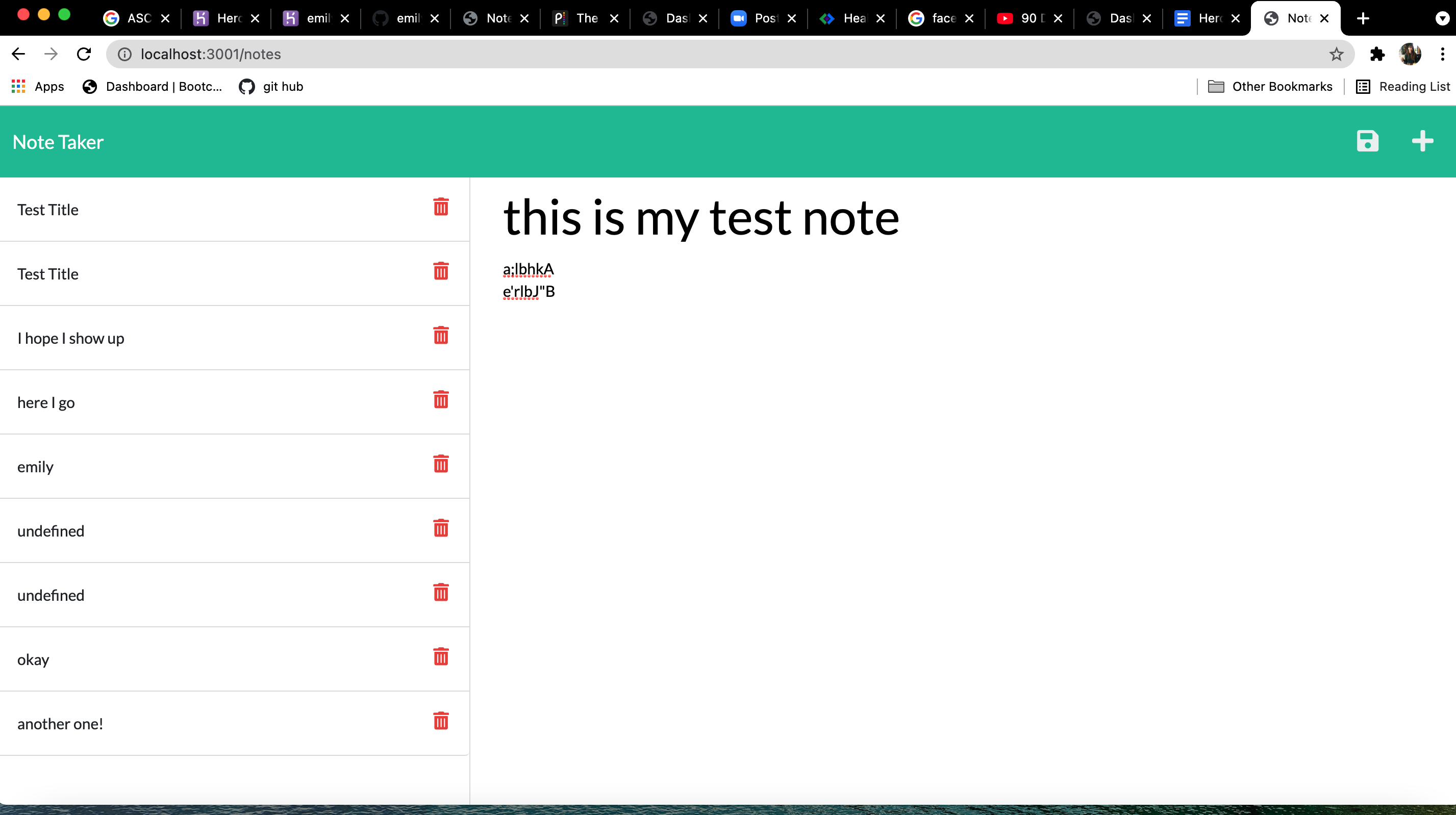The height and width of the screenshot is (815, 1456).
Task: Select the 'another one!' note in list
Action: (60, 724)
